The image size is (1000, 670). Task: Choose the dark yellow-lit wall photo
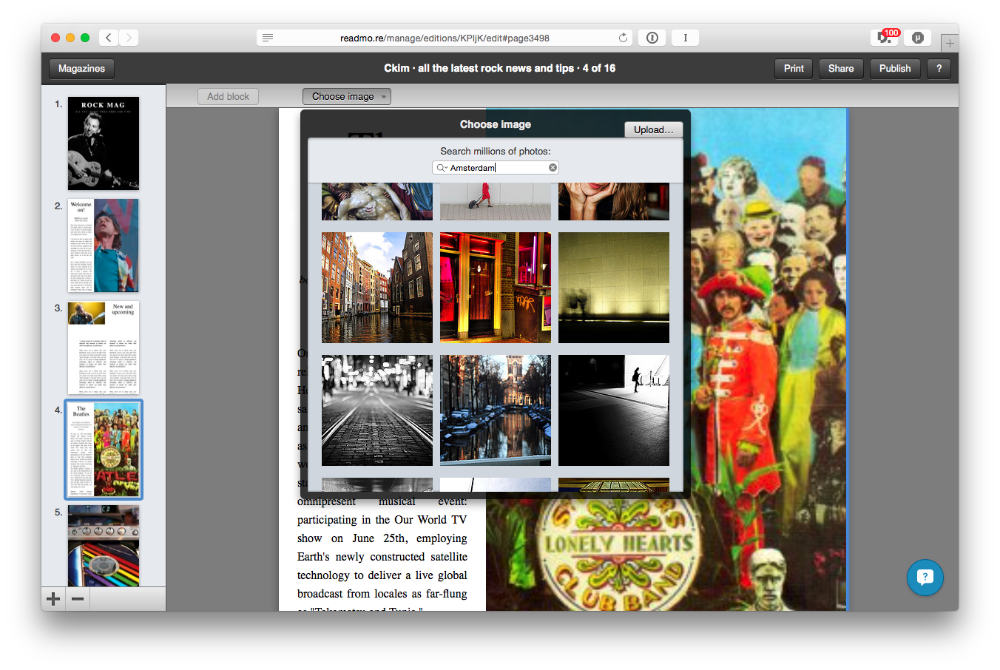click(x=614, y=288)
